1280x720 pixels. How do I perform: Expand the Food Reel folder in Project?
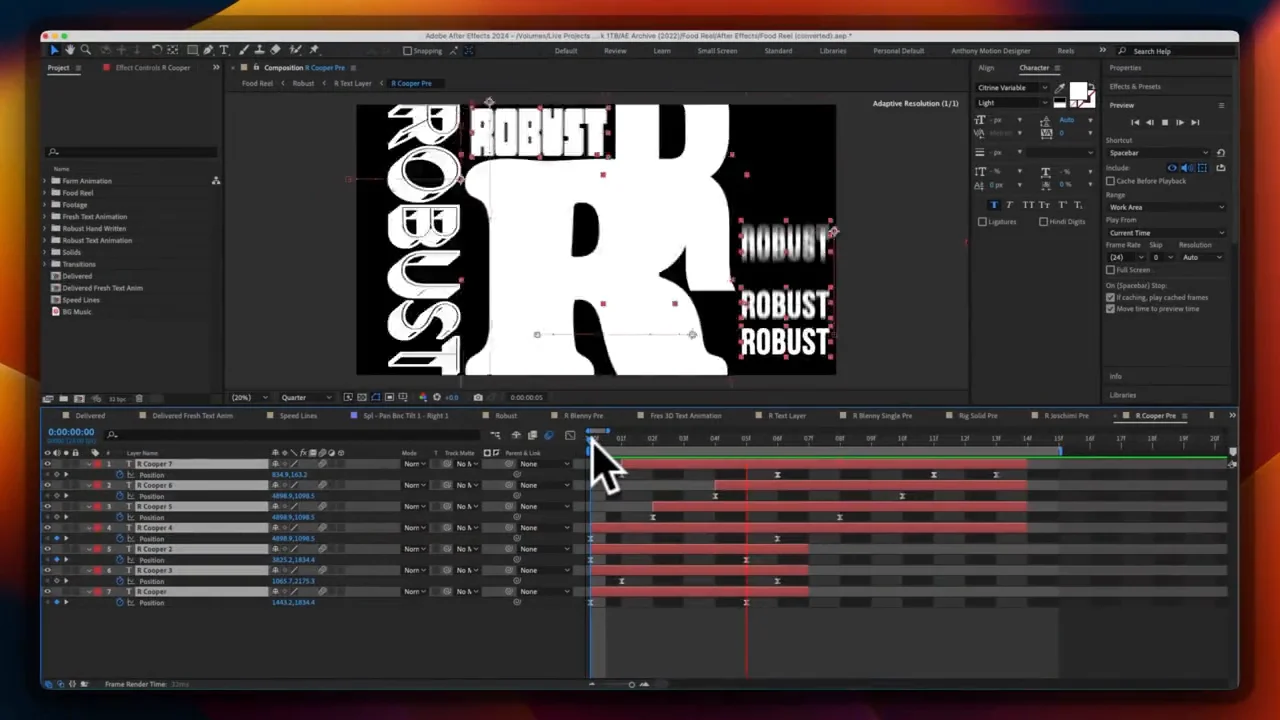coord(46,193)
